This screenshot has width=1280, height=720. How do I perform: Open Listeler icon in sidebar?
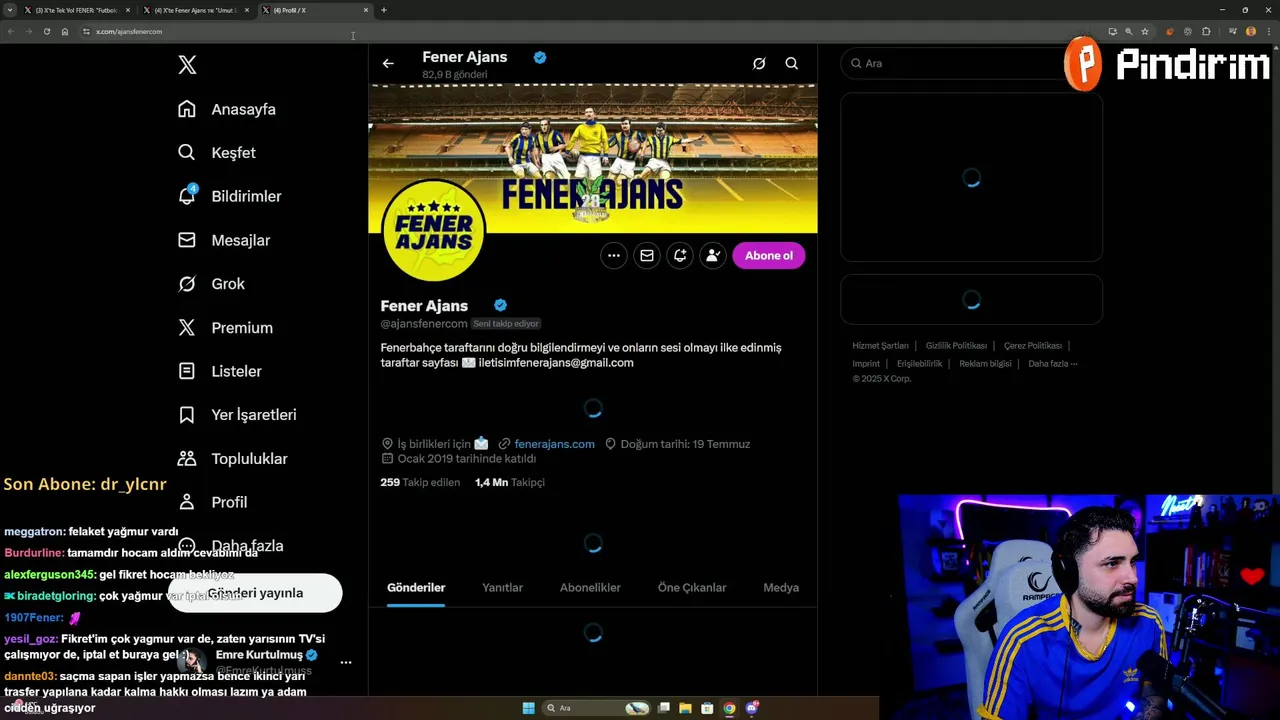187,371
